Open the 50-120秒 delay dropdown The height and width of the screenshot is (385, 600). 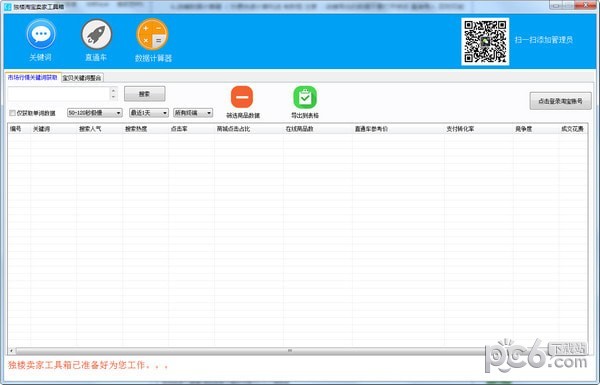pyautogui.click(x=95, y=113)
